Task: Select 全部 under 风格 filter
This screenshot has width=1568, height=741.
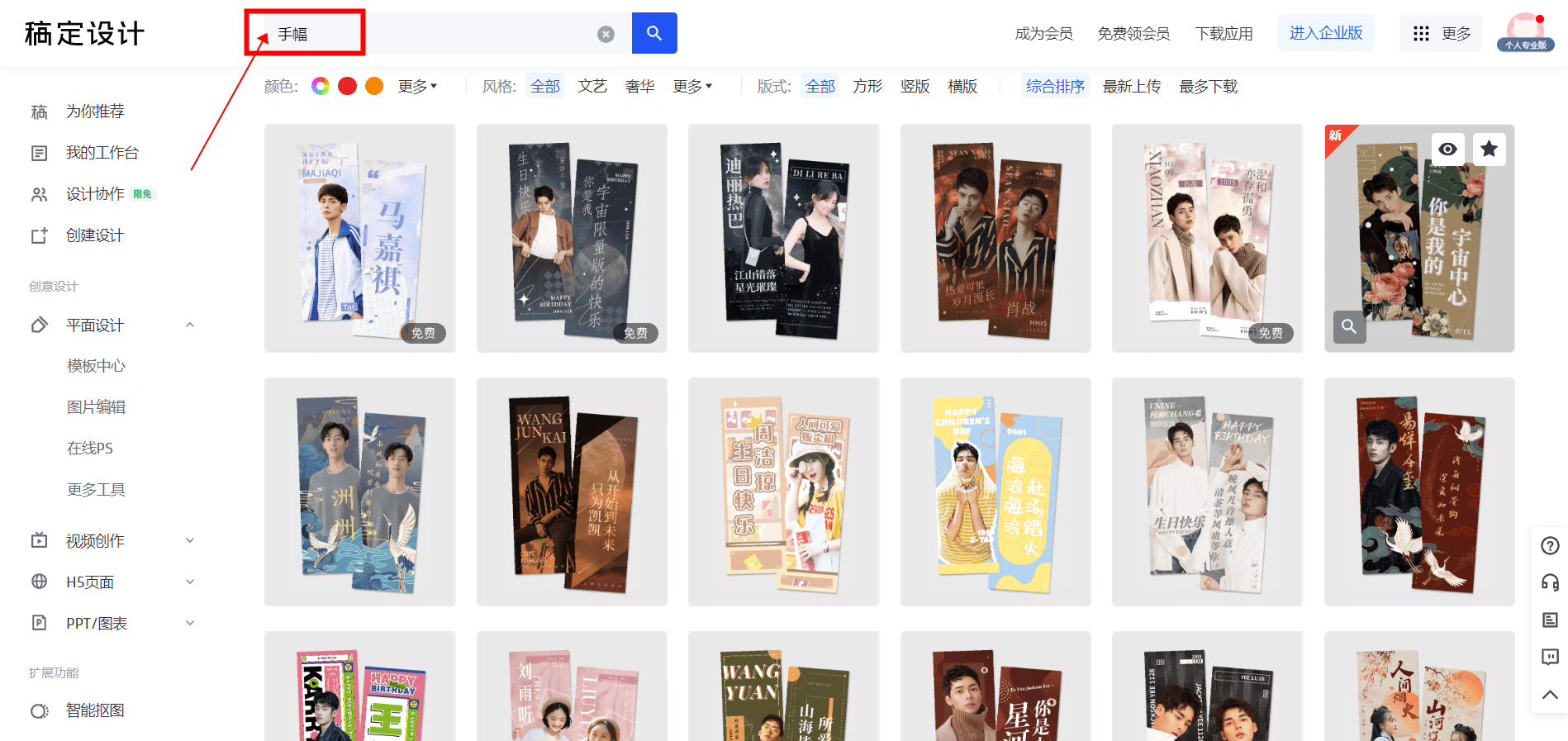Action: tap(545, 87)
